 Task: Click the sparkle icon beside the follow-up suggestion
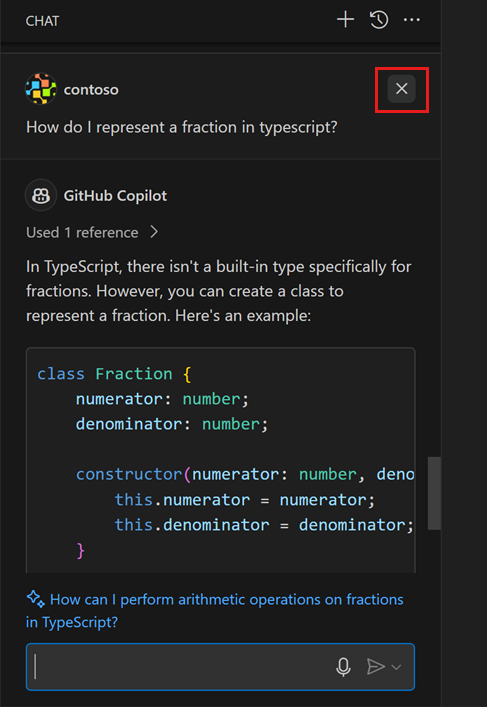click(x=36, y=599)
